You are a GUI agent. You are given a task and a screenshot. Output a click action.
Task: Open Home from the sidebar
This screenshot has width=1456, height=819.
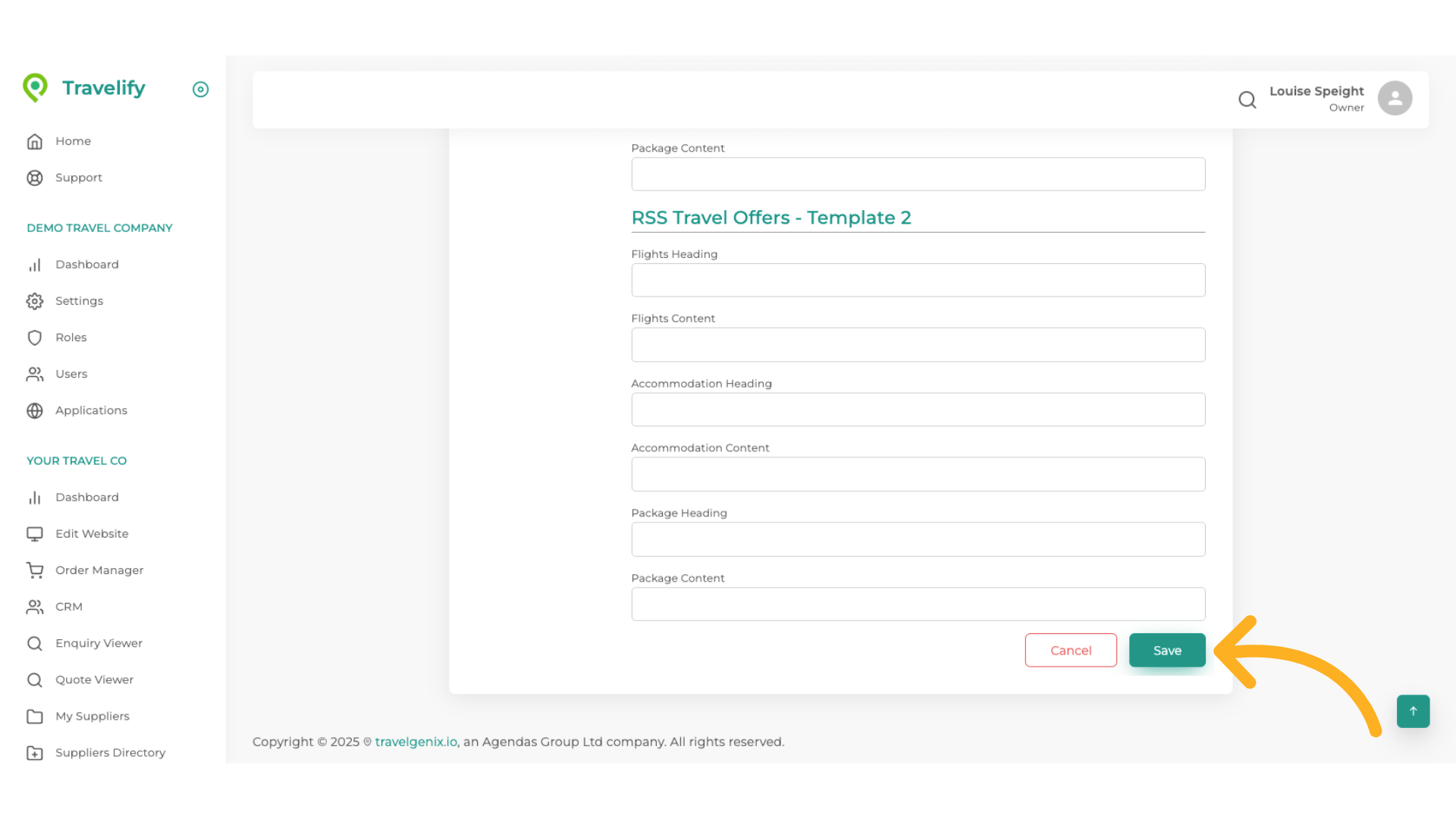(x=73, y=141)
